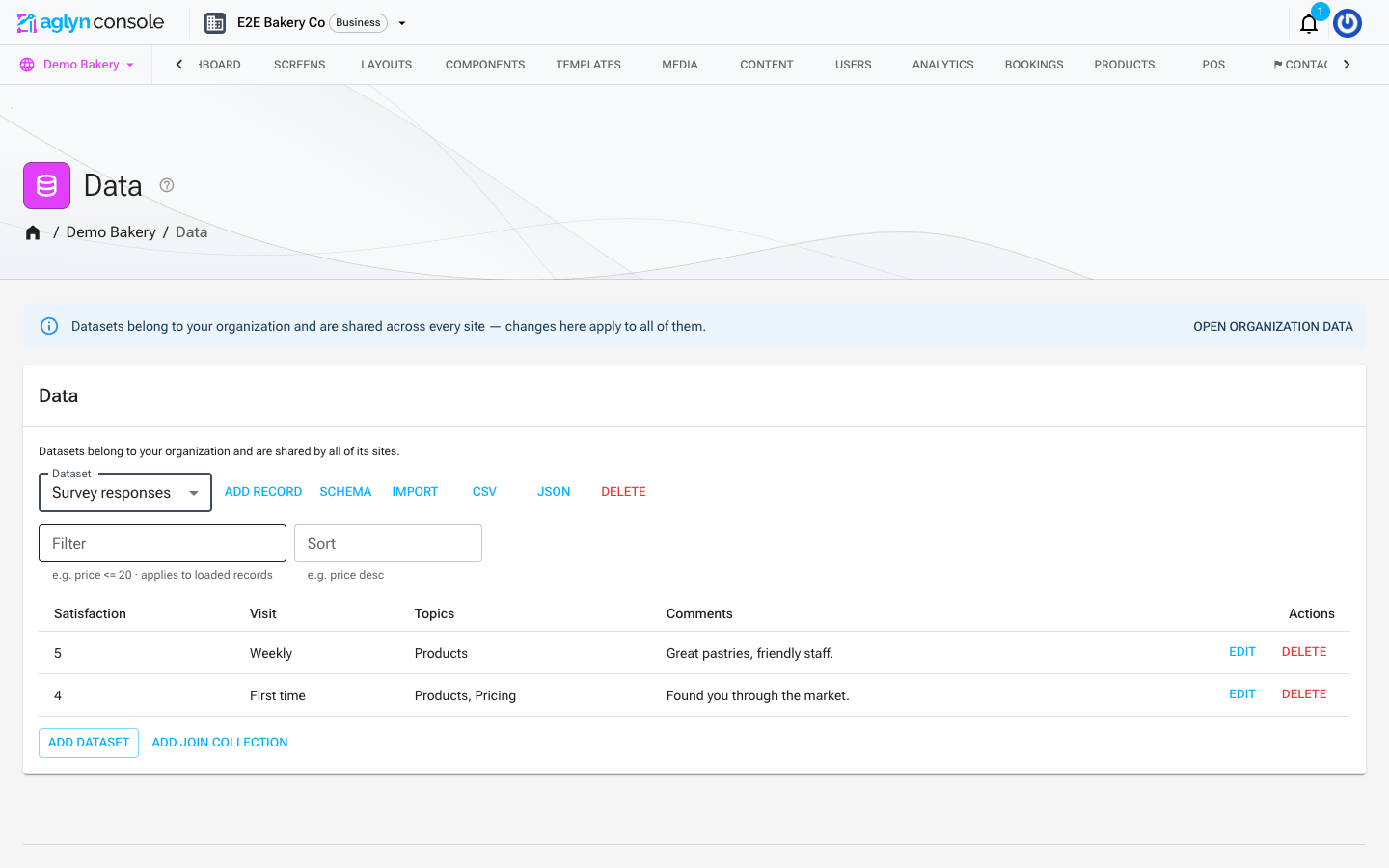
Task: Open the Demo Bakery site selector
Action: tap(77, 65)
